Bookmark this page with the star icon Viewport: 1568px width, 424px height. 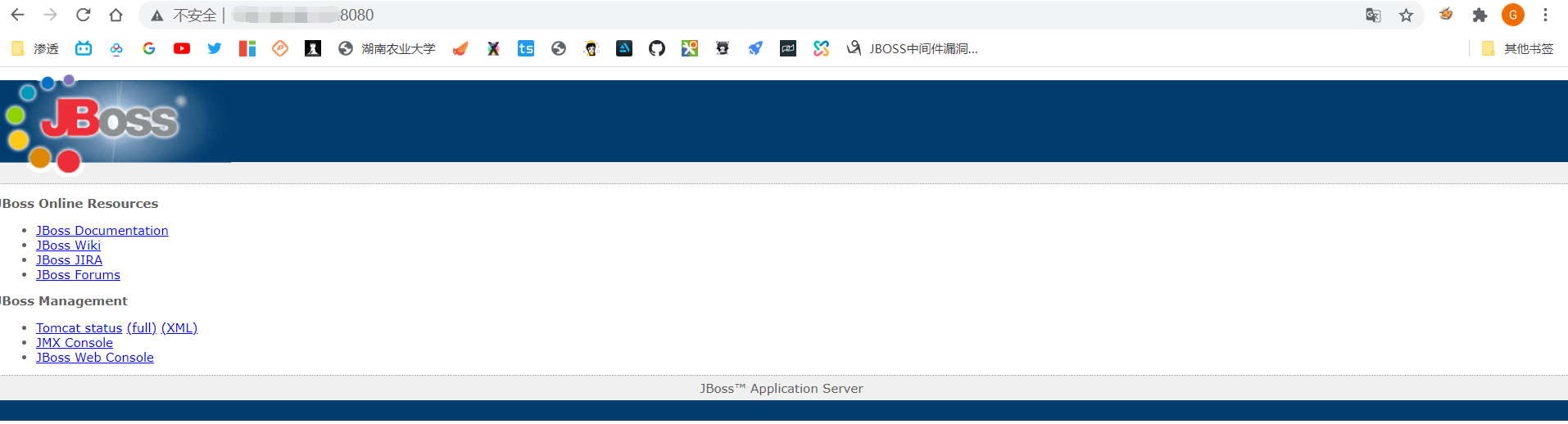[1406, 15]
